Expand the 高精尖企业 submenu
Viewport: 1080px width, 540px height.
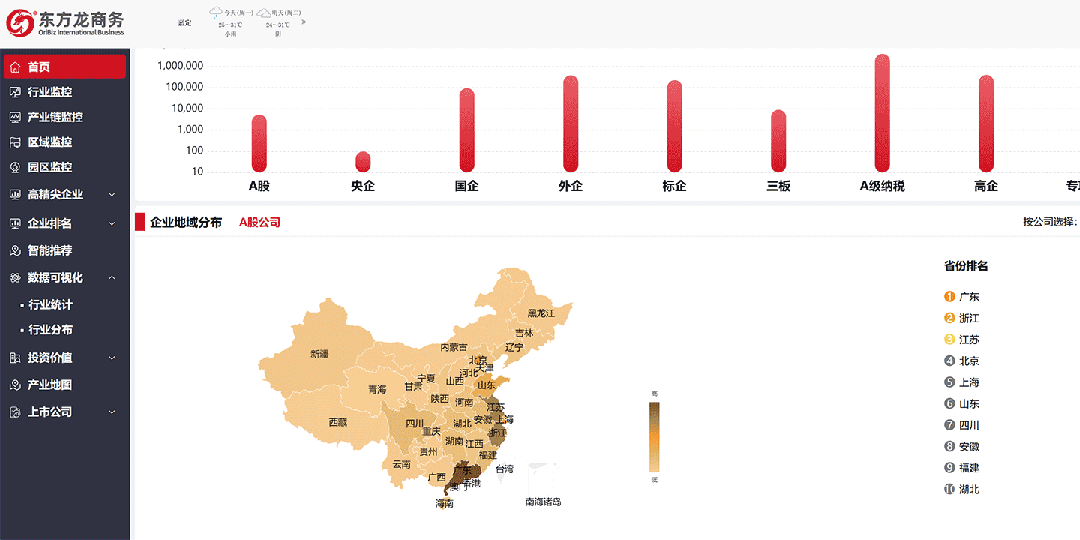[x=112, y=195]
